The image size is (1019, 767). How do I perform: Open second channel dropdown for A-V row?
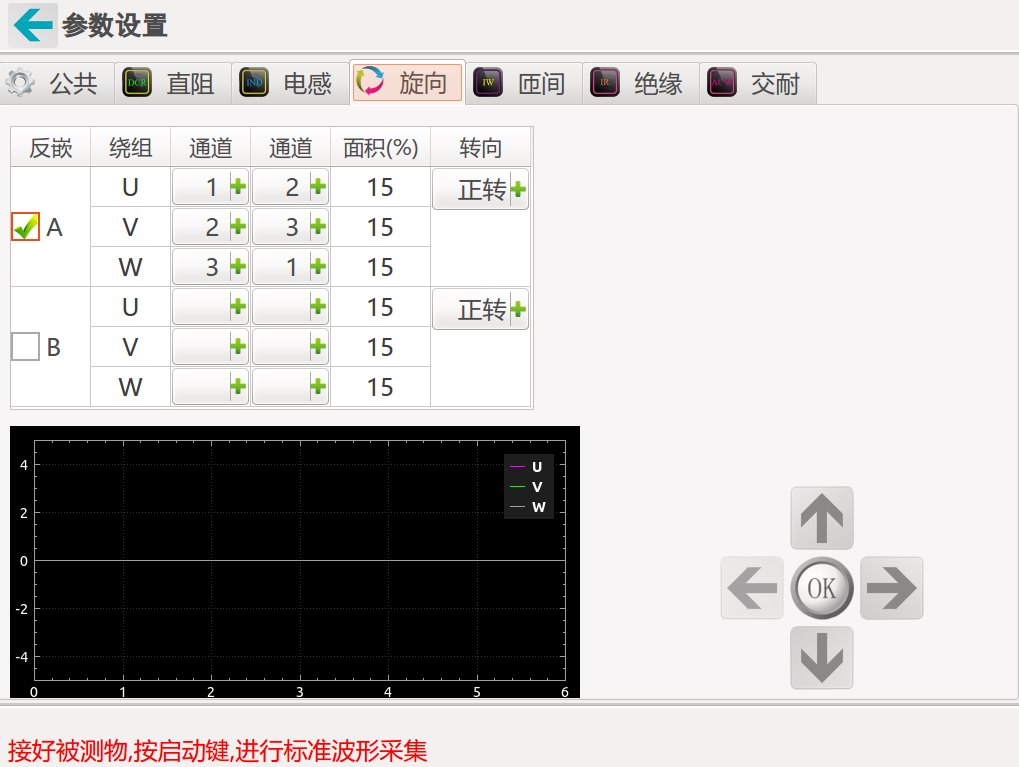tap(290, 227)
